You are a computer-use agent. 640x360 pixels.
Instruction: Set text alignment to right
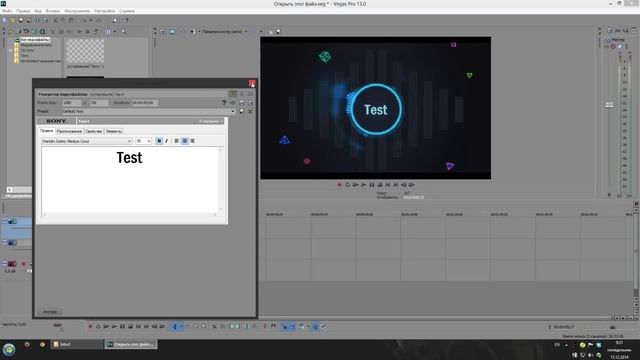point(192,141)
